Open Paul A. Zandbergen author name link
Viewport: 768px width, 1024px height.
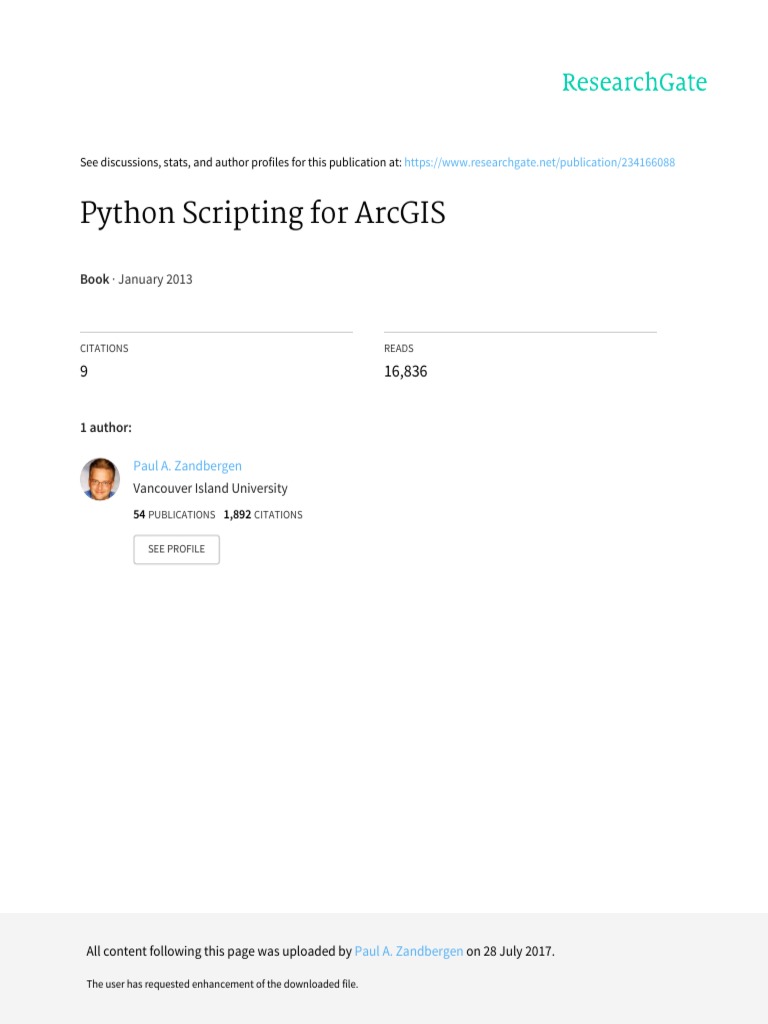[x=187, y=466]
